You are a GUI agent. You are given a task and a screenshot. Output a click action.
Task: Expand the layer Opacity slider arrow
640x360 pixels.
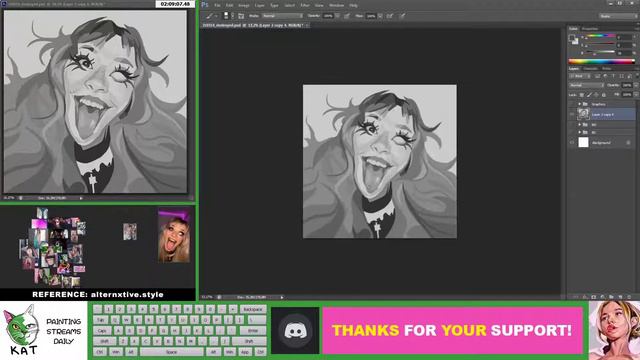click(x=636, y=85)
